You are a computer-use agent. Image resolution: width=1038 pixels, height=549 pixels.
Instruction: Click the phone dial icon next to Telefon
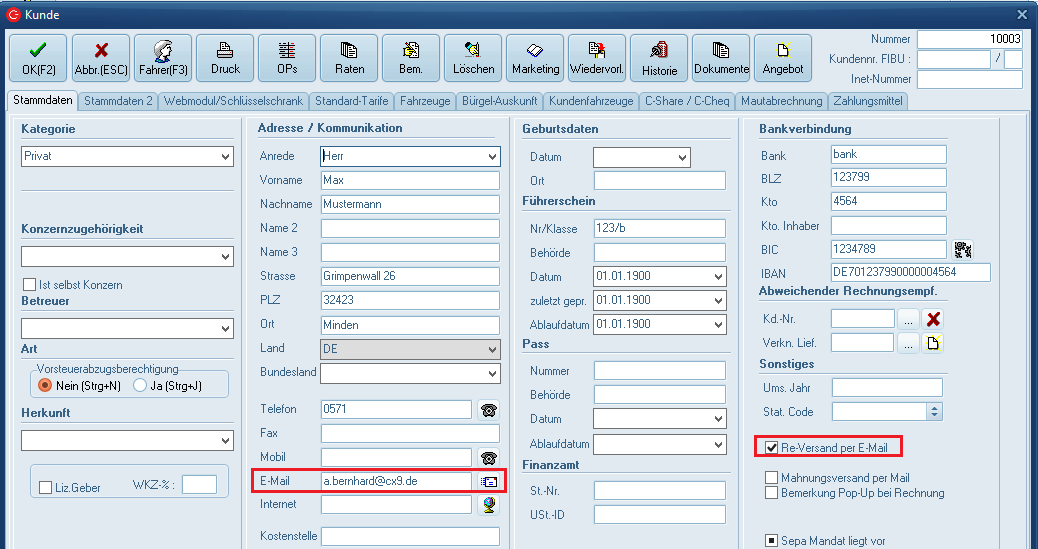(x=489, y=410)
